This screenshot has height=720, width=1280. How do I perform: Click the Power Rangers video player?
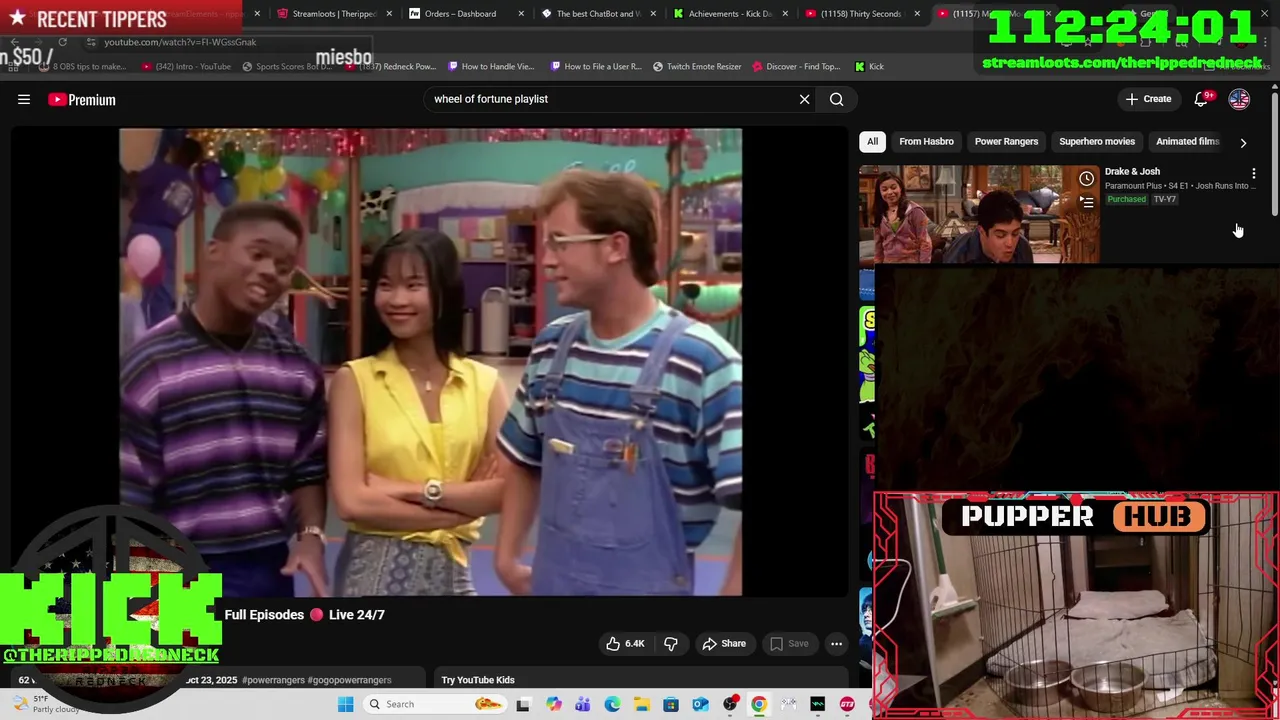pyautogui.click(x=431, y=362)
